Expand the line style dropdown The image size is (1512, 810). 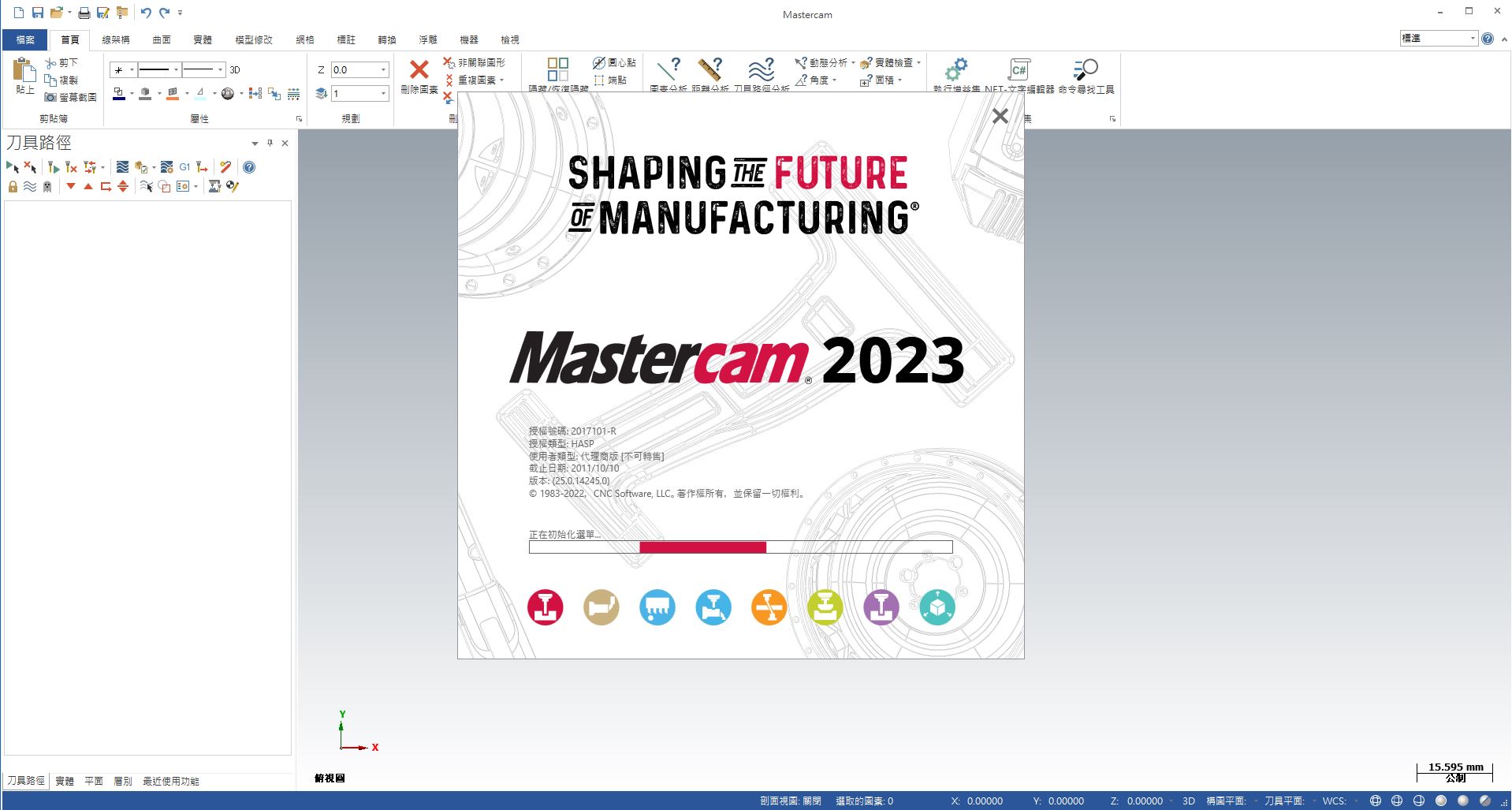click(x=176, y=70)
